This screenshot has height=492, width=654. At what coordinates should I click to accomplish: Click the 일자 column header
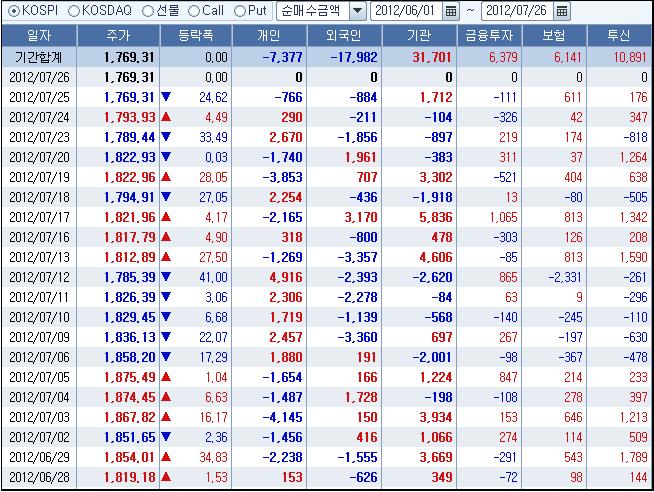[39, 35]
